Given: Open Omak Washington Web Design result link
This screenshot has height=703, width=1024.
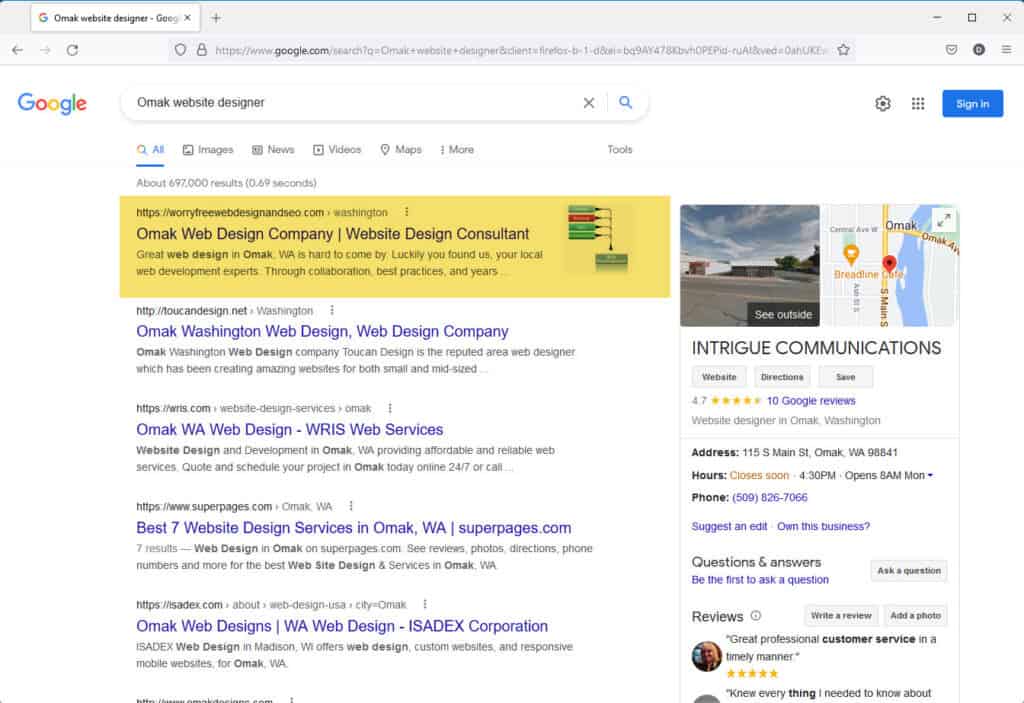Looking at the screenshot, I should point(322,331).
